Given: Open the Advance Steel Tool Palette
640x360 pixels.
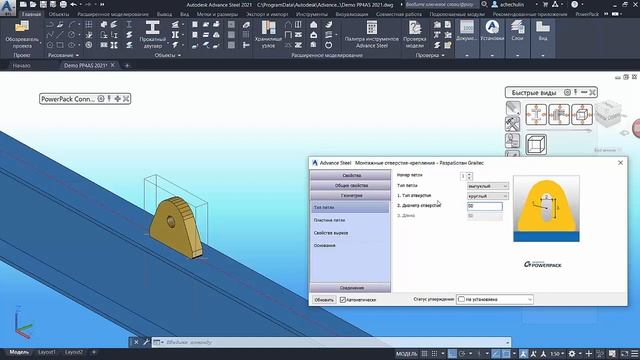Looking at the screenshot, I should [x=371, y=35].
